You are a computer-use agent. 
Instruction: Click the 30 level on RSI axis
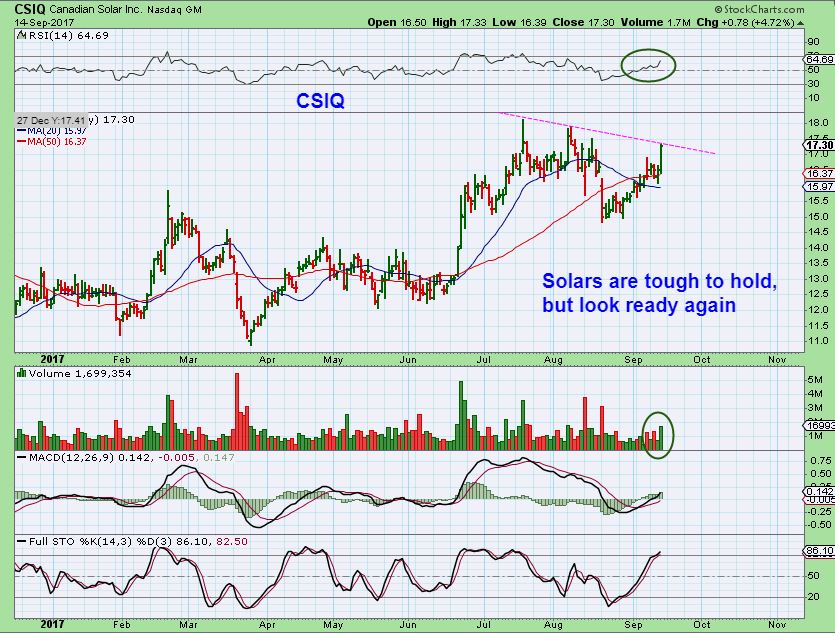[x=813, y=84]
